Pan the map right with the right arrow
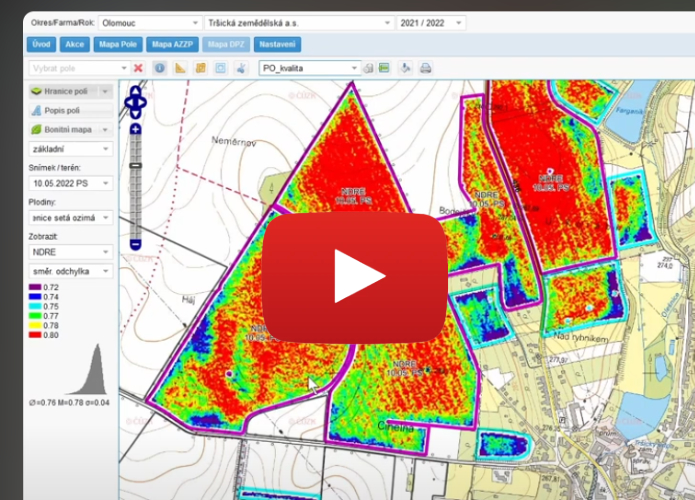 (143, 103)
